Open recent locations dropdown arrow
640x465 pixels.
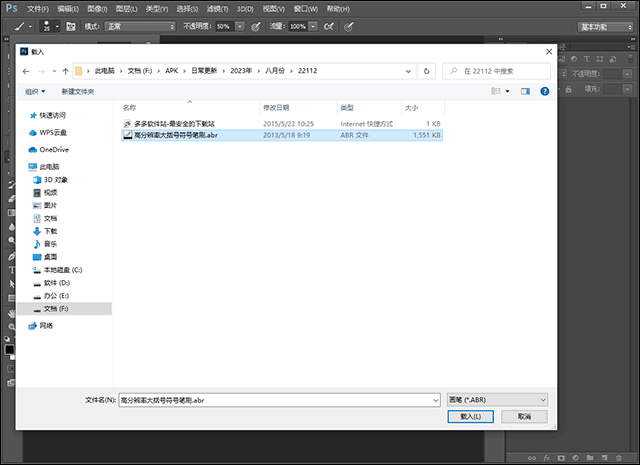(x=54, y=71)
